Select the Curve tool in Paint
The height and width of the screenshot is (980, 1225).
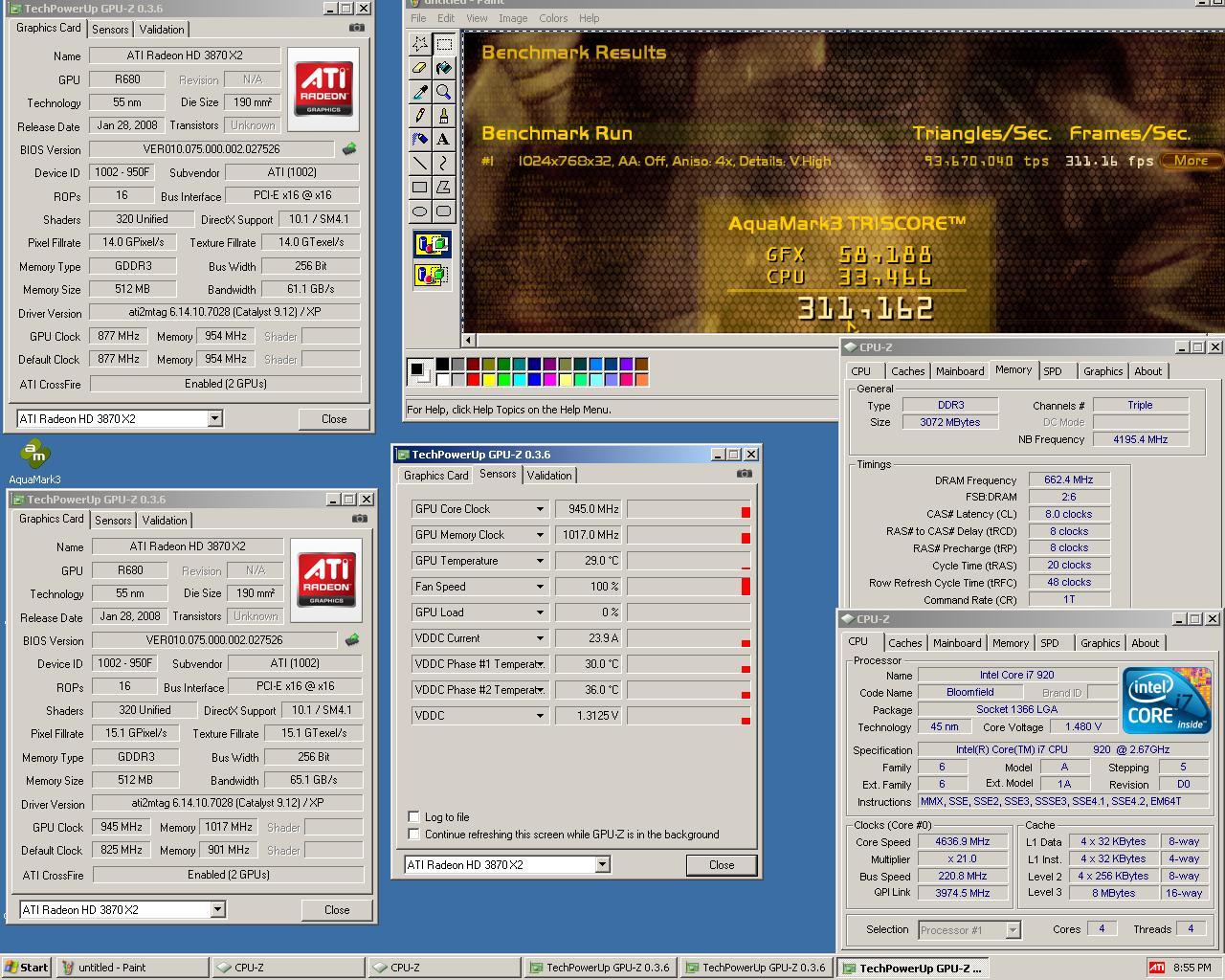[x=443, y=164]
